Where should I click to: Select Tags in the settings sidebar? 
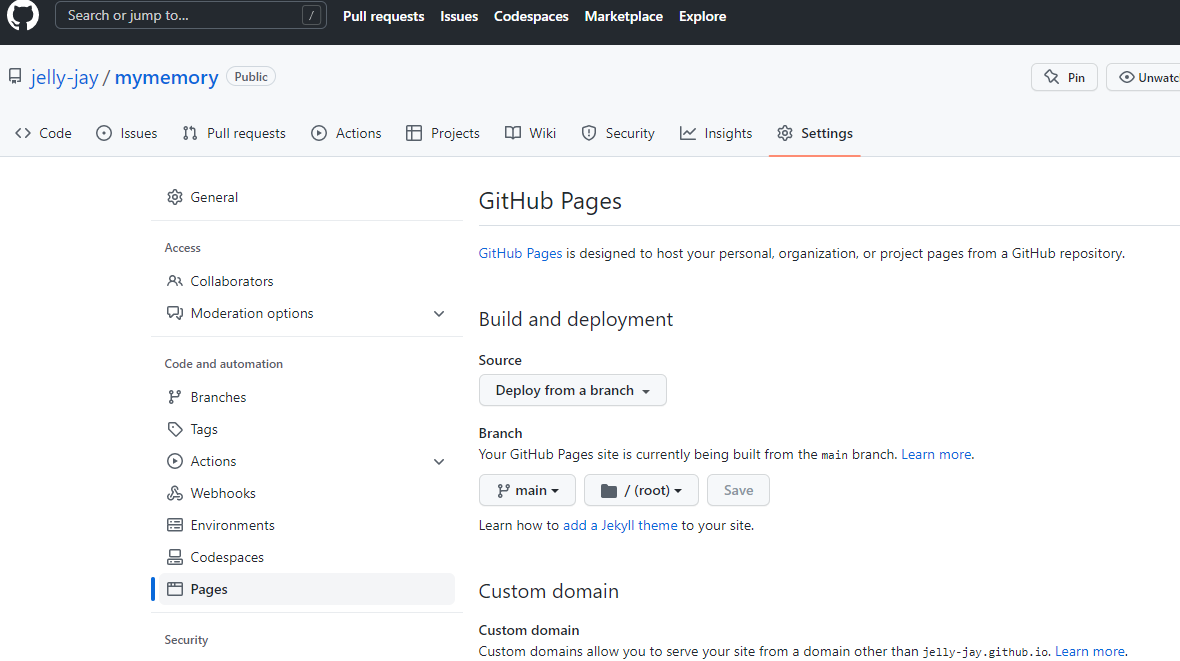[307, 429]
